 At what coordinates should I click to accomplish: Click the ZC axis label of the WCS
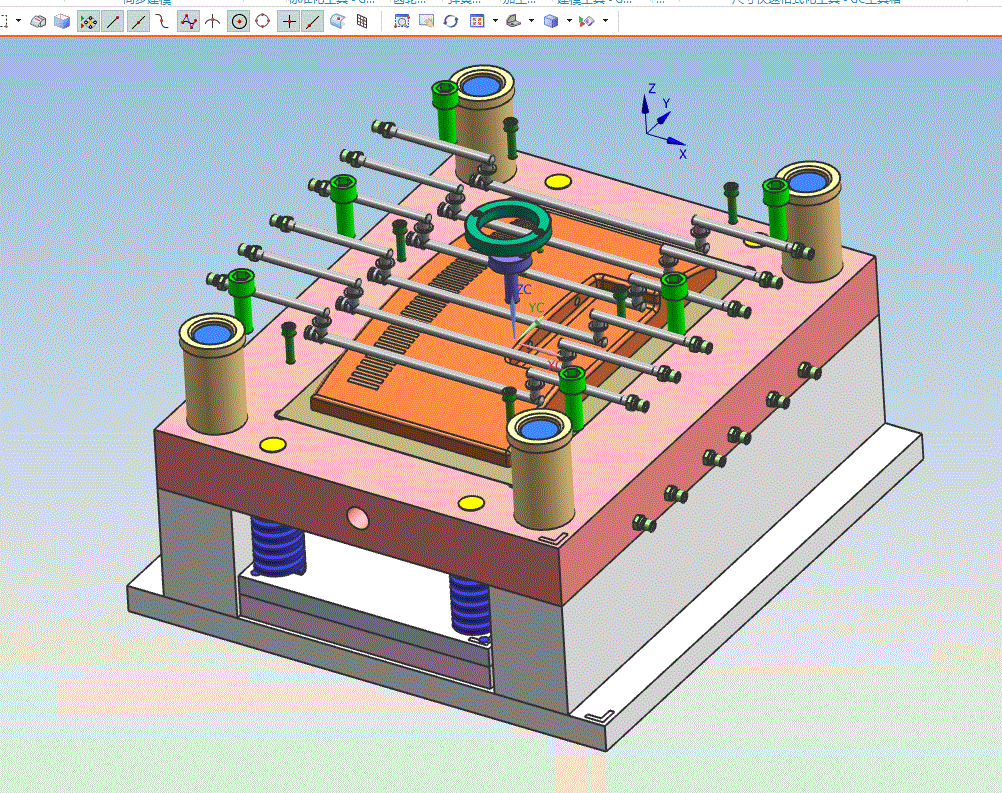point(523,289)
